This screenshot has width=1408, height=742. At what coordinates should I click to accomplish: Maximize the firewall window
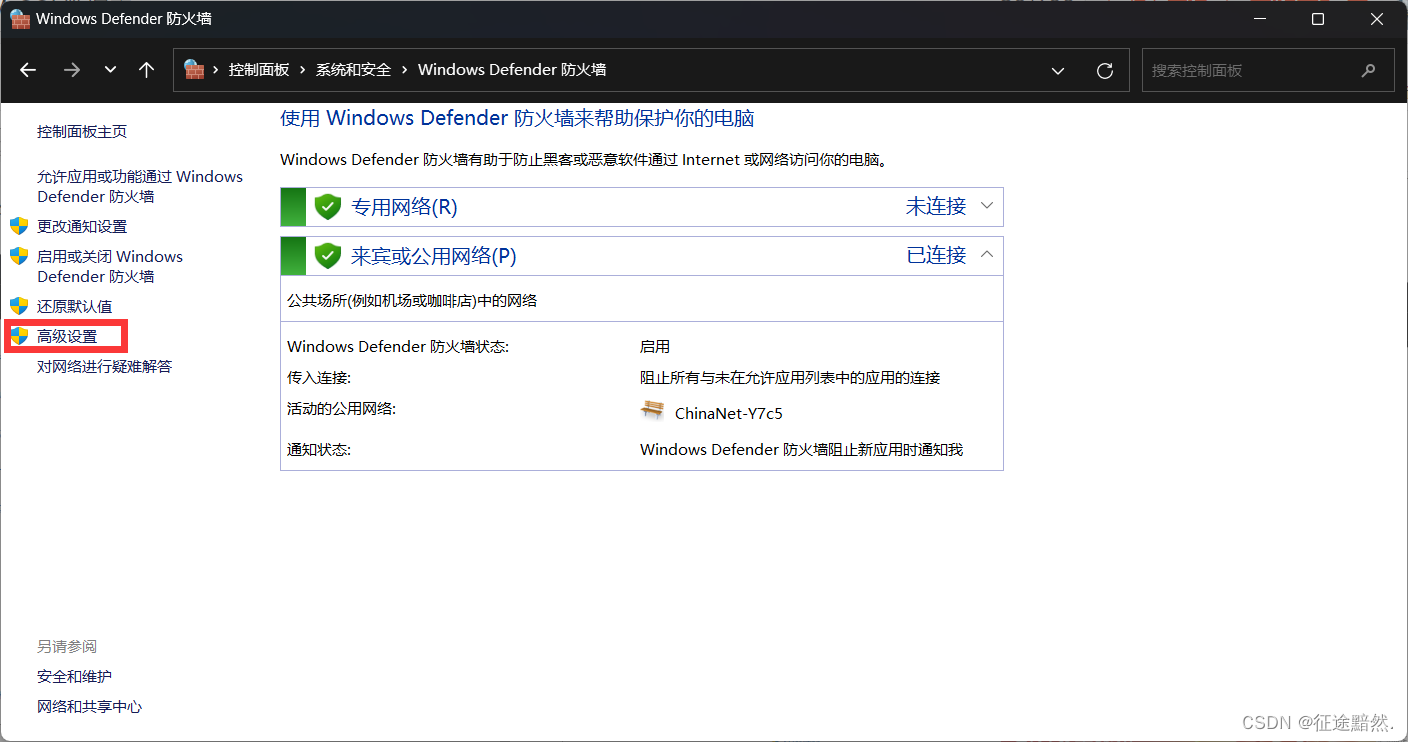[1318, 19]
